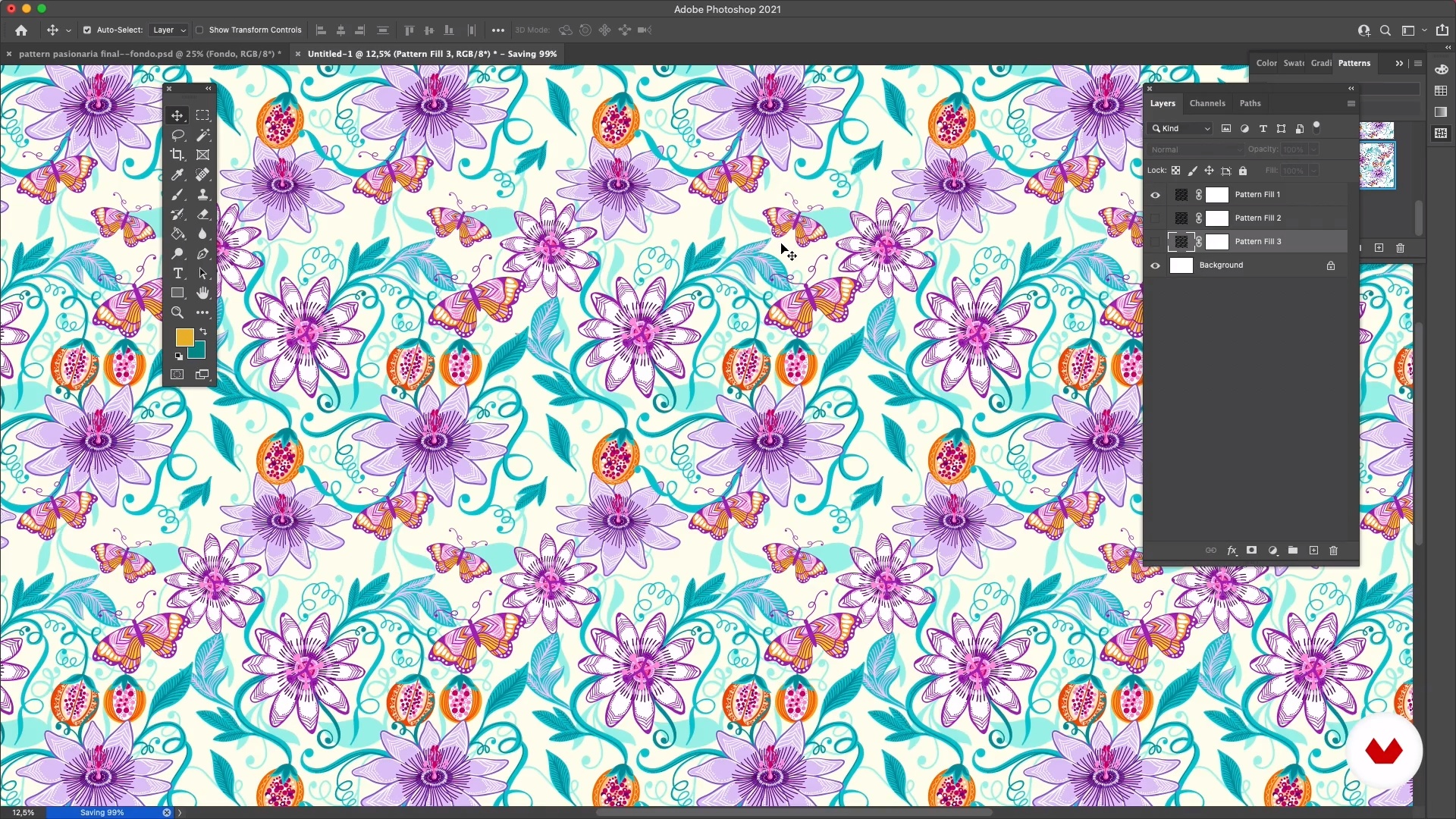The width and height of the screenshot is (1456, 819).
Task: Select the Dodge tool
Action: pos(177,253)
